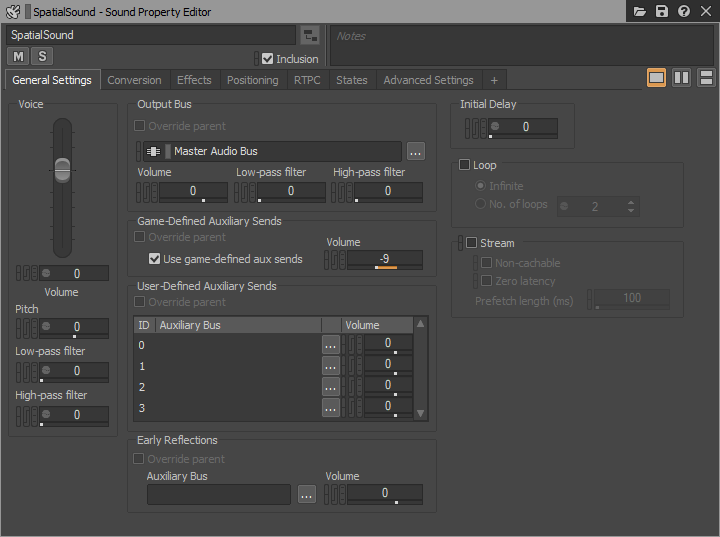
Task: Click the Voice volume fader handle
Action: pos(62,170)
